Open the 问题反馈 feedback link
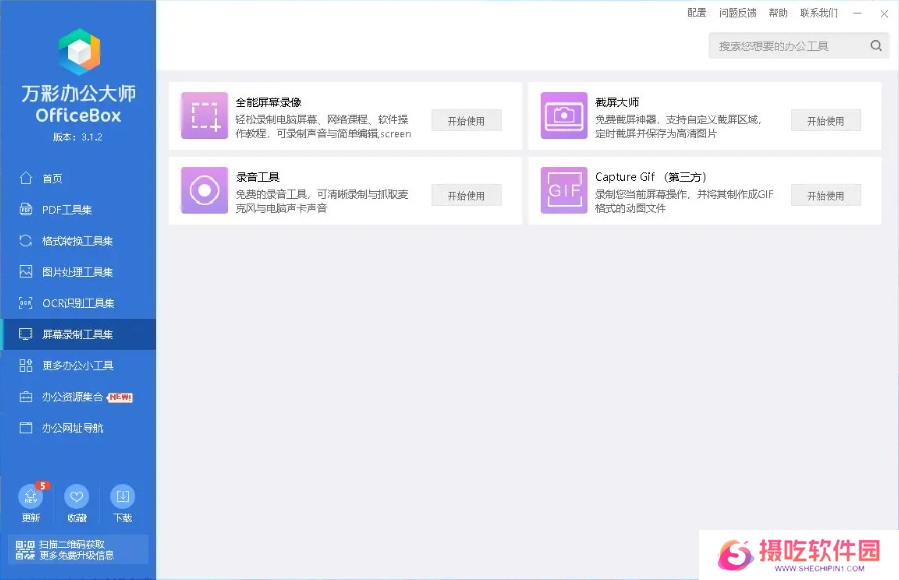This screenshot has width=899, height=580. tap(737, 13)
